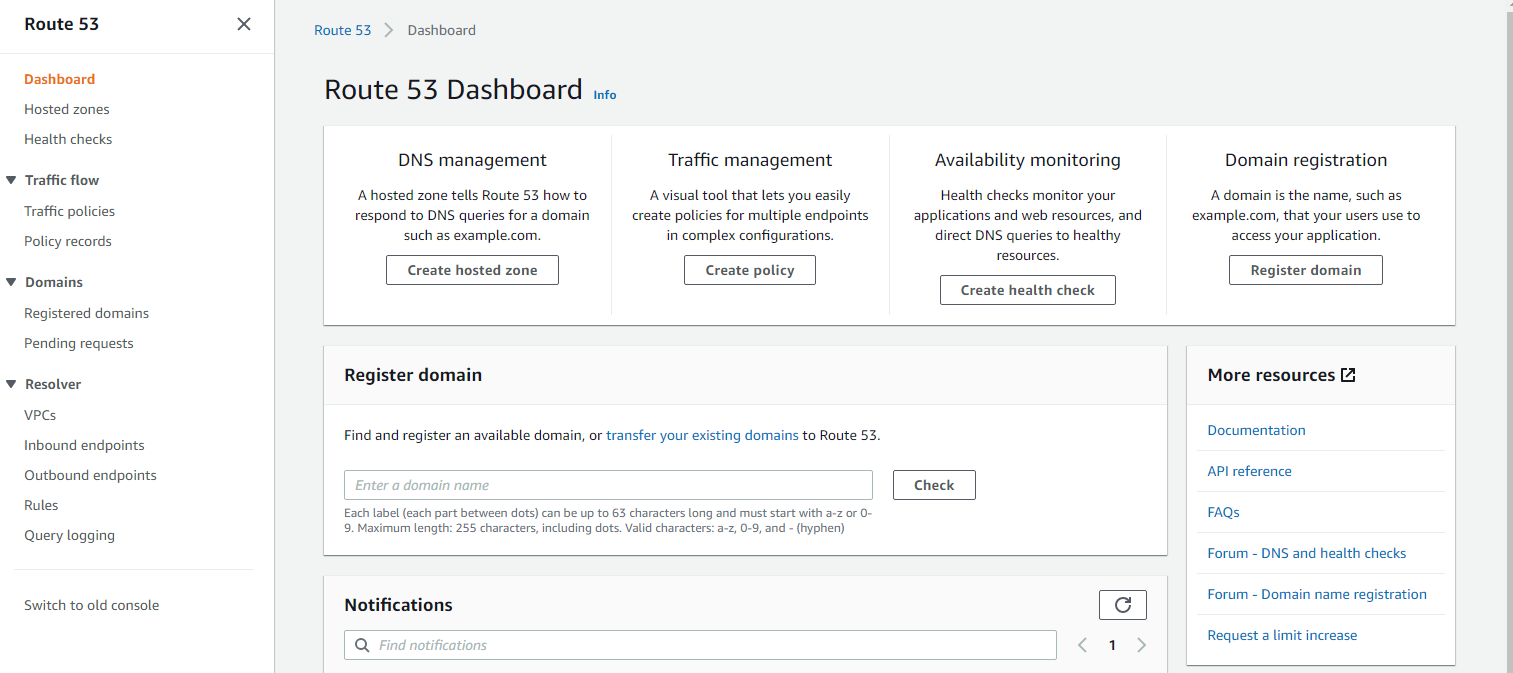Click Create health check button
This screenshot has width=1513, height=673.
(1028, 290)
